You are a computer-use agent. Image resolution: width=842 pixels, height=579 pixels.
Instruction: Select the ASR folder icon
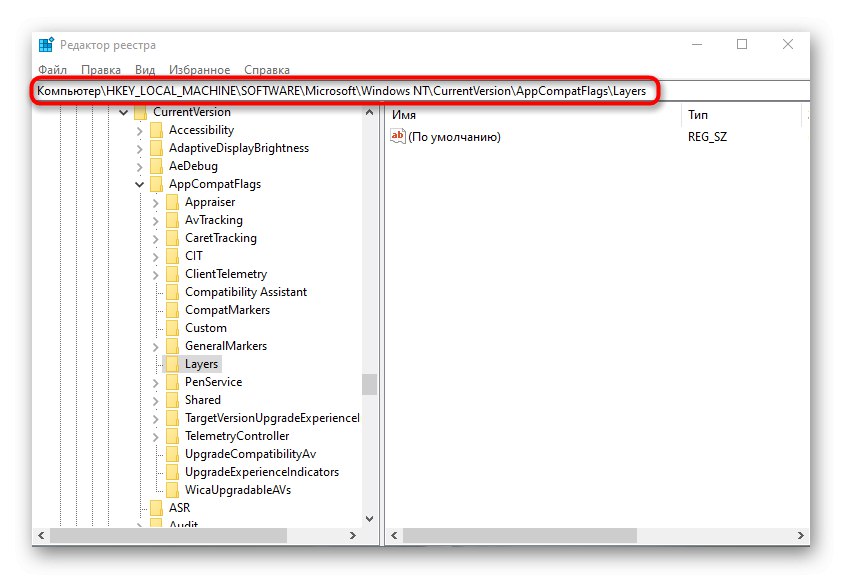pos(156,508)
